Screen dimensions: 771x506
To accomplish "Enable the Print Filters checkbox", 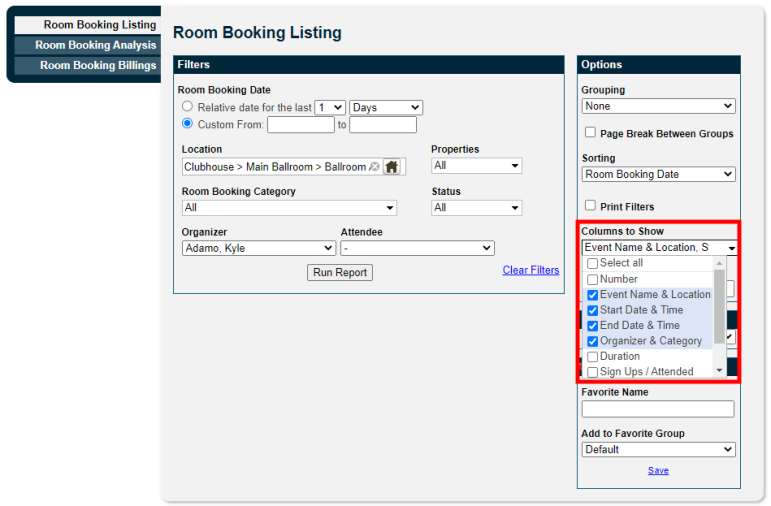I will pos(590,205).
